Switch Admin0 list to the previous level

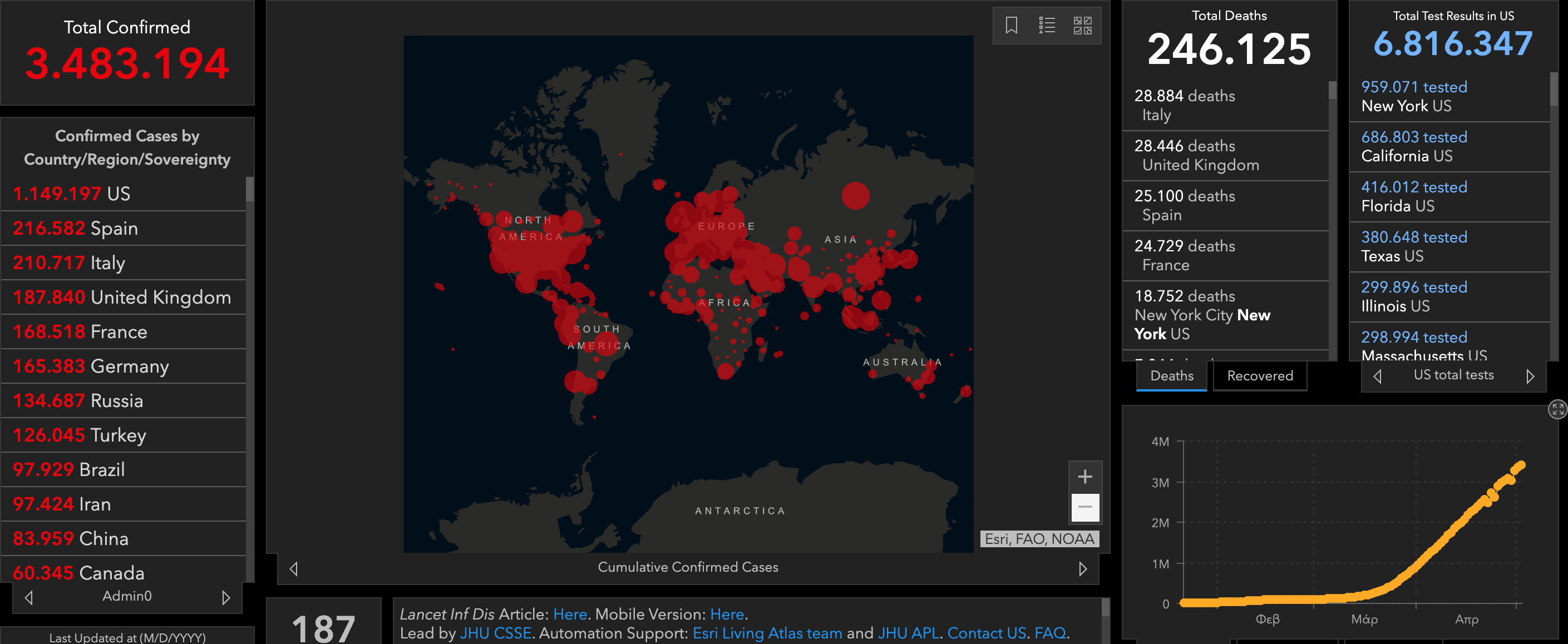click(x=28, y=598)
